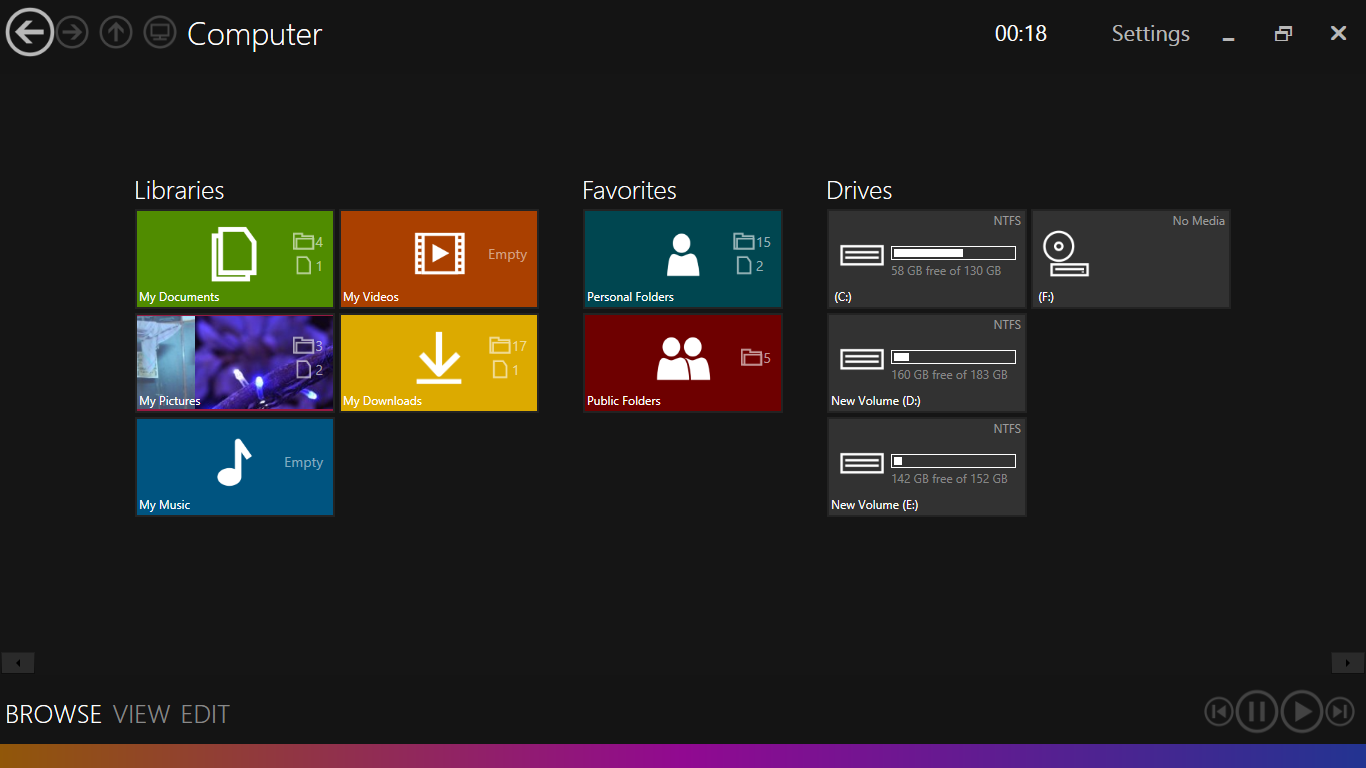Image resolution: width=1366 pixels, height=768 pixels.
Task: Click the Computer monitor icon in header
Action: (x=159, y=33)
